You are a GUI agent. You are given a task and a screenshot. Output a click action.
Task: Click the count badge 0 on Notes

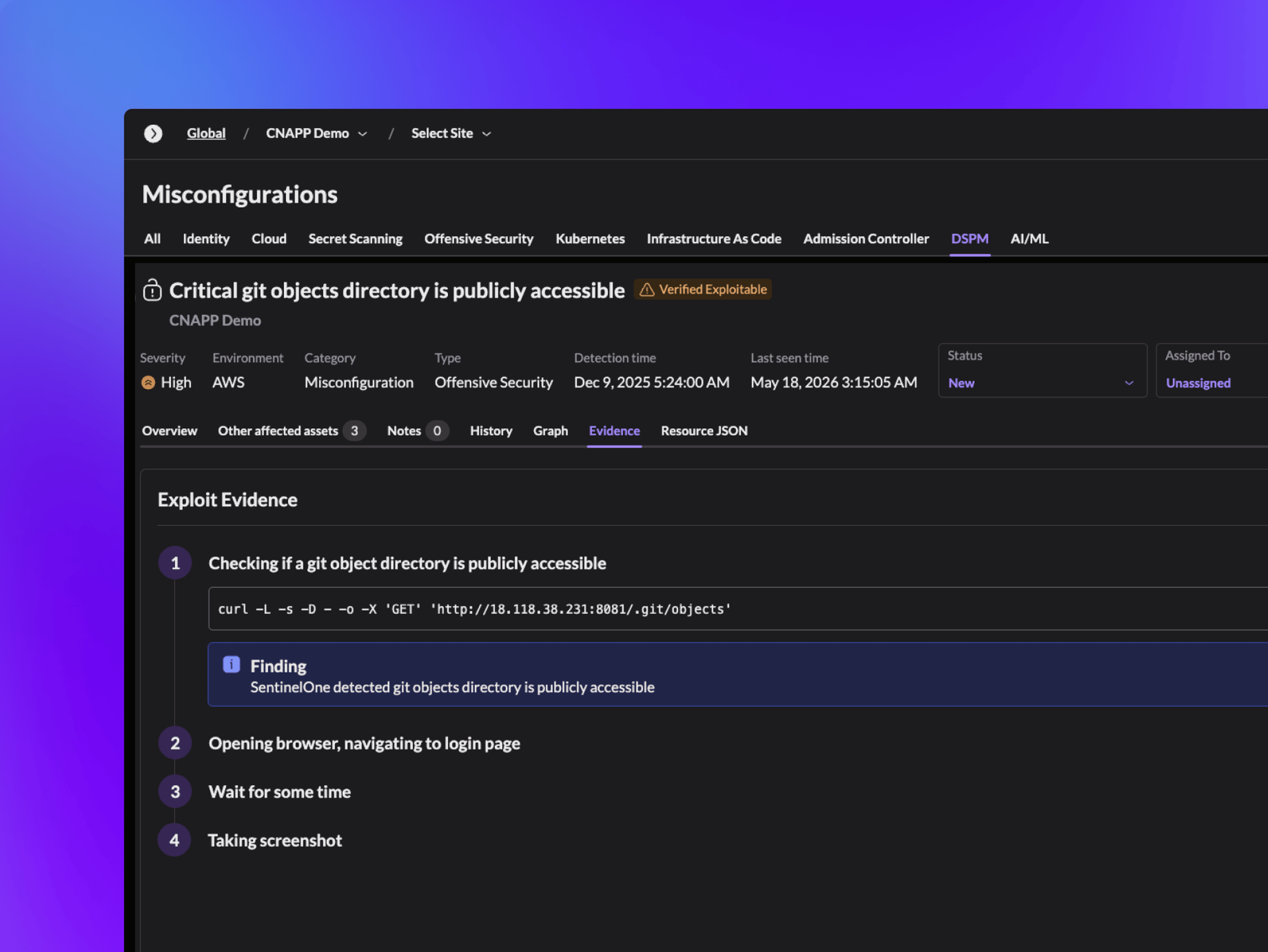click(437, 431)
